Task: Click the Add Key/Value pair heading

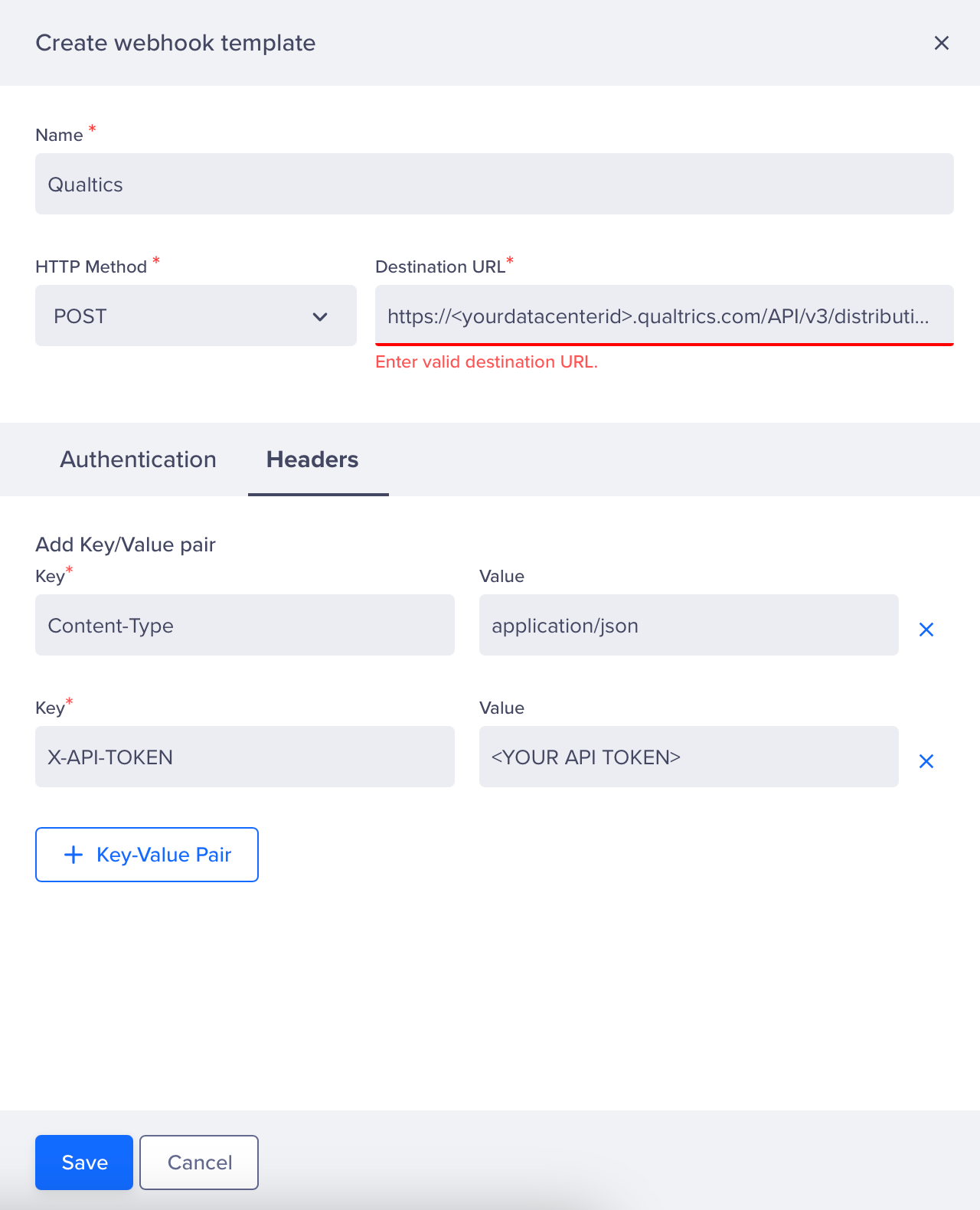Action: pos(126,544)
